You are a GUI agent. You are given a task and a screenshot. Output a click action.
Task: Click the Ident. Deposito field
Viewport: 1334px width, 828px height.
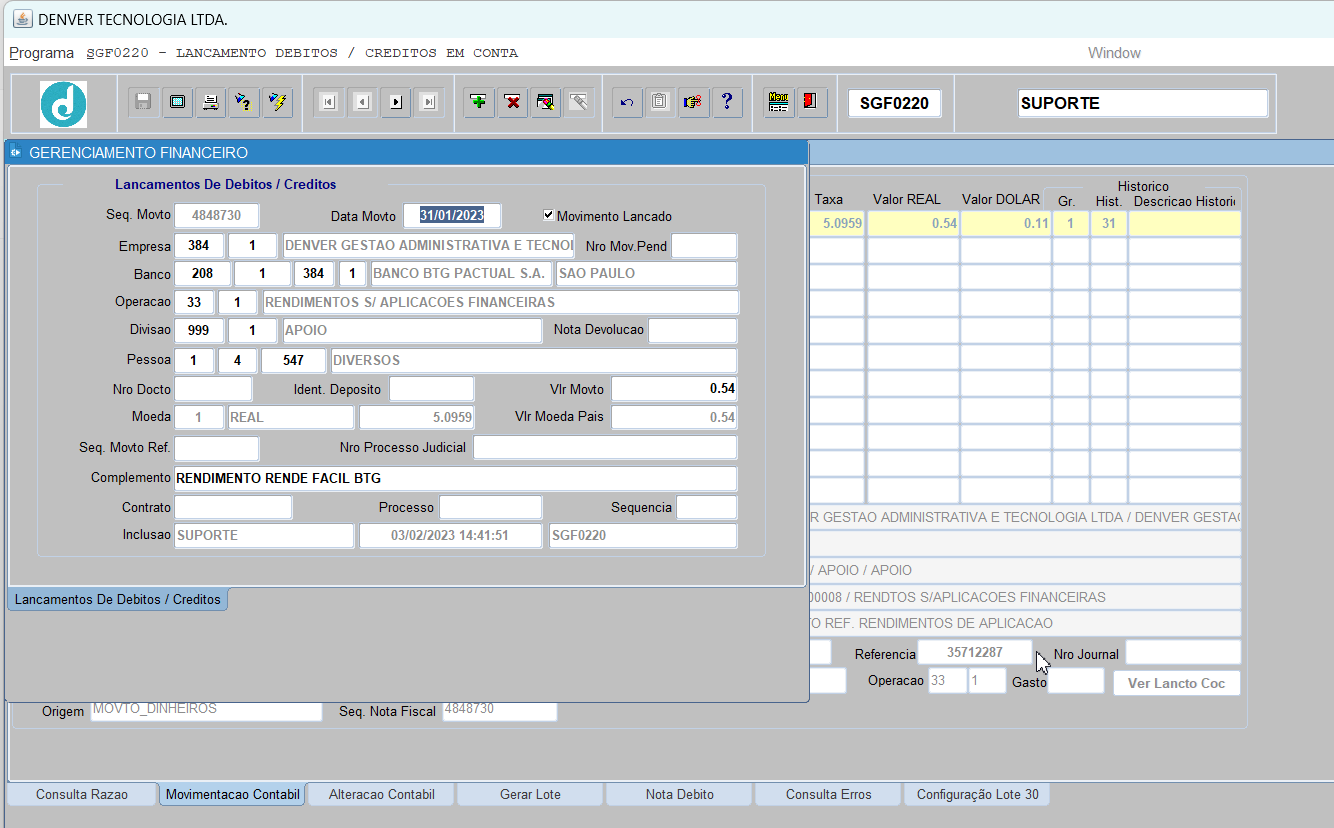tap(431, 388)
